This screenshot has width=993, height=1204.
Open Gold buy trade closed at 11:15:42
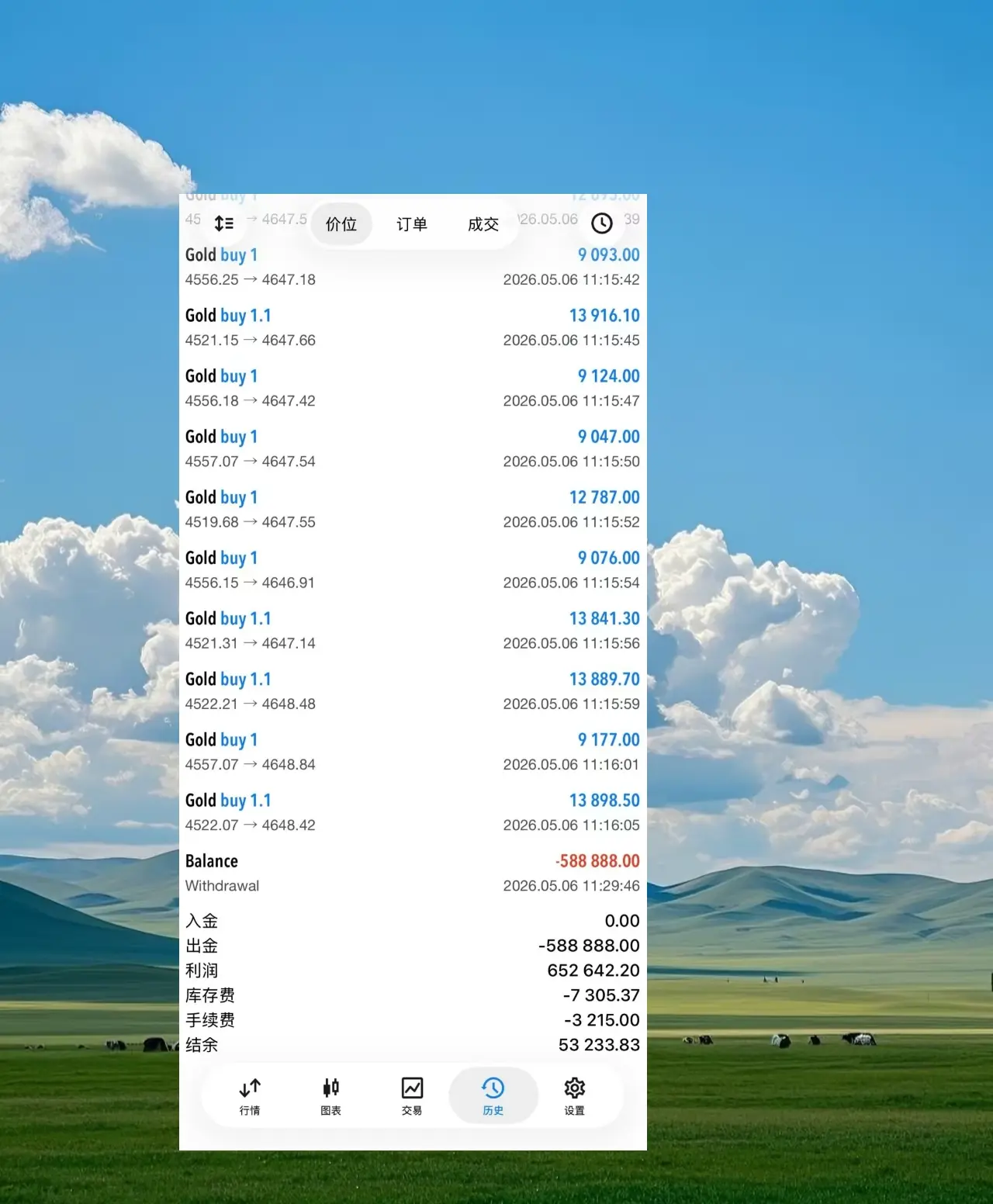click(413, 266)
